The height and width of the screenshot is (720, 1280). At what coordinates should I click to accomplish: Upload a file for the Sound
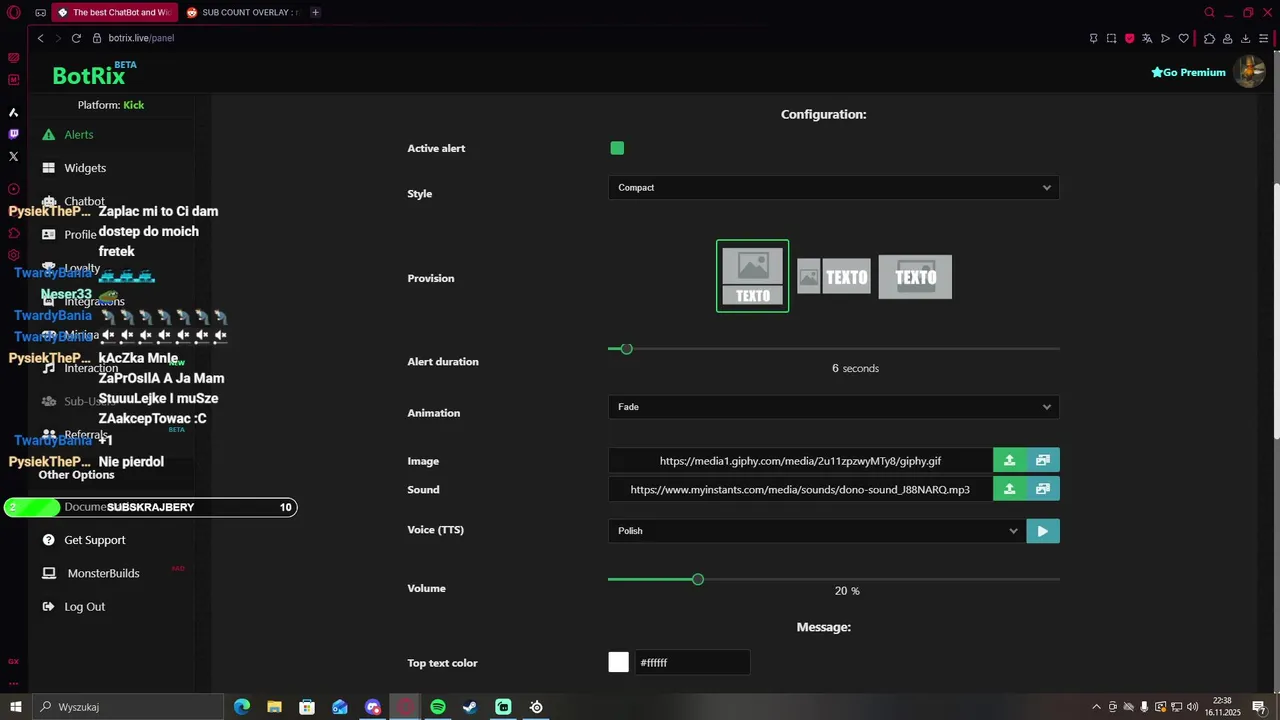pyautogui.click(x=1010, y=490)
